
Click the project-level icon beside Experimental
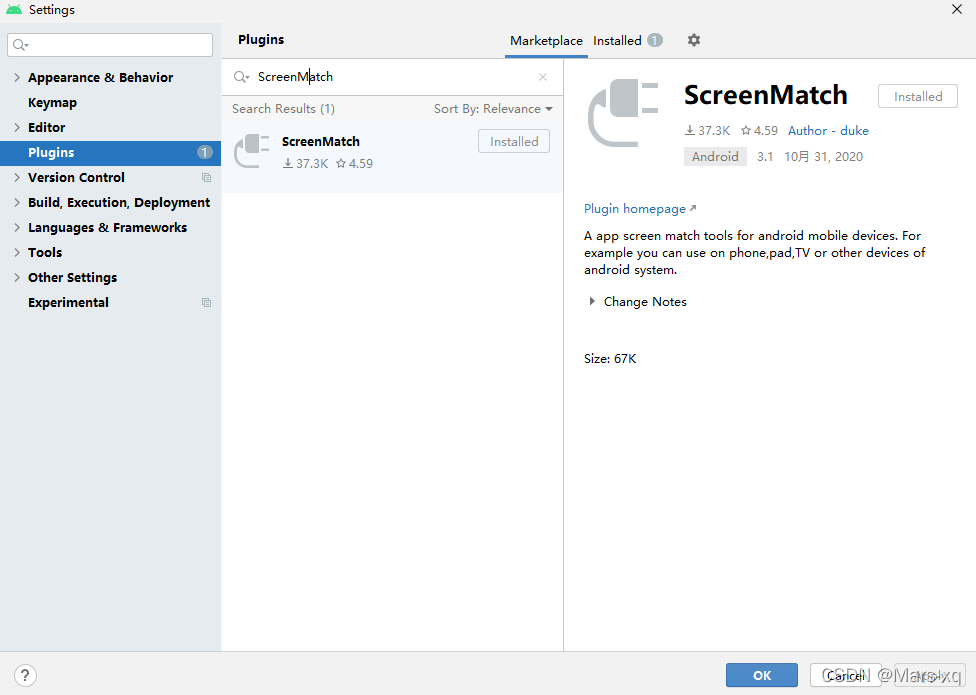click(206, 303)
